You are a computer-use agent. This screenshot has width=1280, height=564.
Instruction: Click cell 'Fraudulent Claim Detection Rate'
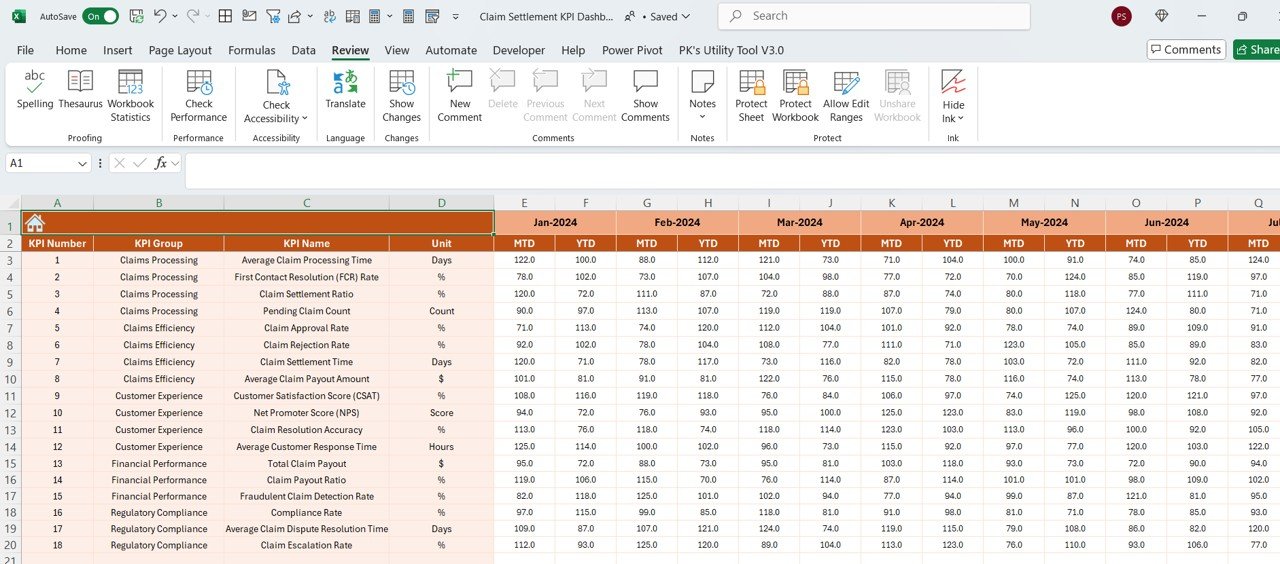[x=306, y=497]
